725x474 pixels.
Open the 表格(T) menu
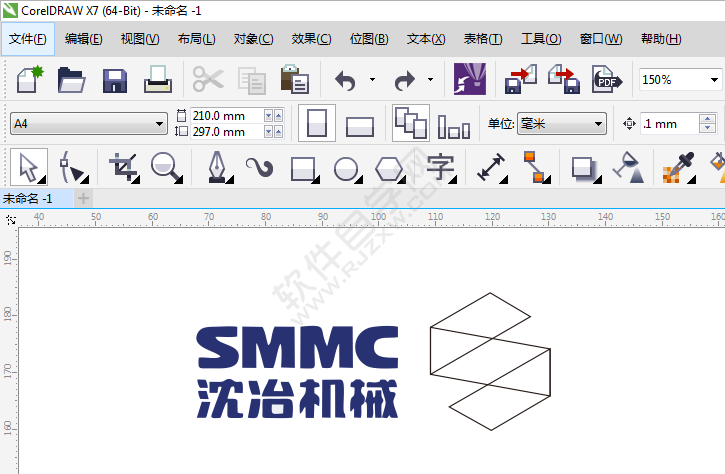[483, 39]
